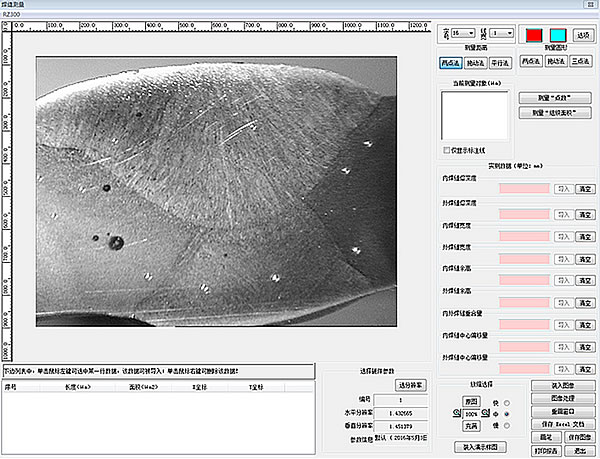Enable the 仅显示标注线 checkbox

coord(447,150)
